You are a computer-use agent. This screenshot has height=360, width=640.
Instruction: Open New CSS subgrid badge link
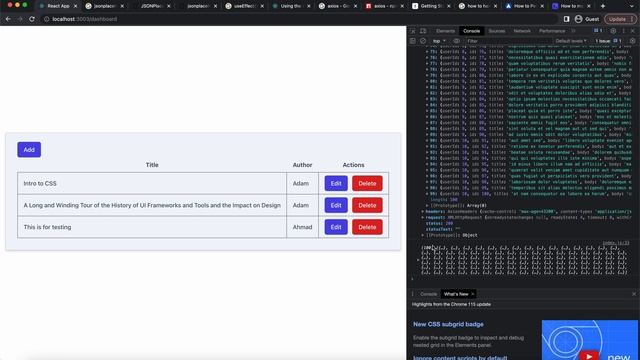(448, 324)
